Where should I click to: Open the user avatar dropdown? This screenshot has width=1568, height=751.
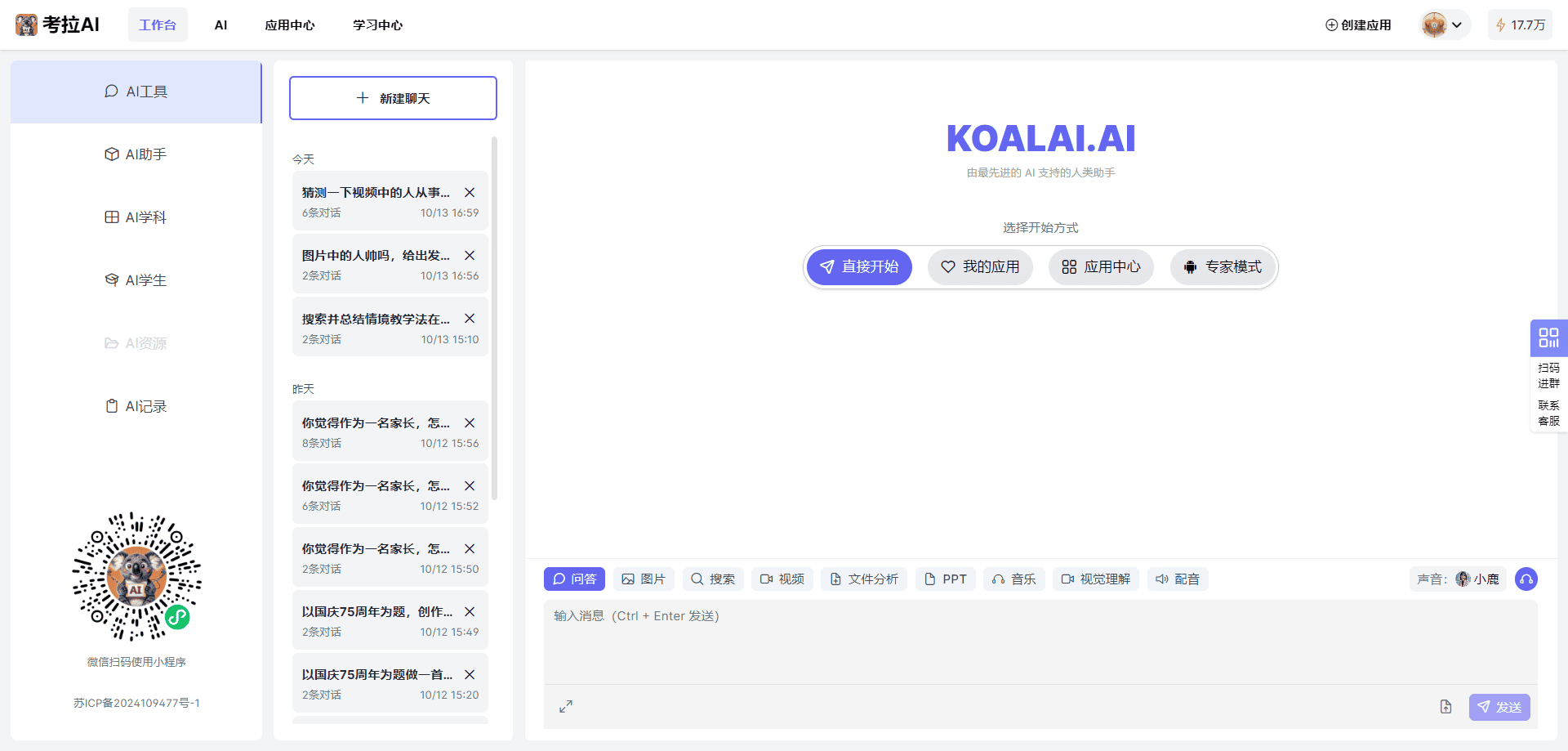pos(1445,25)
